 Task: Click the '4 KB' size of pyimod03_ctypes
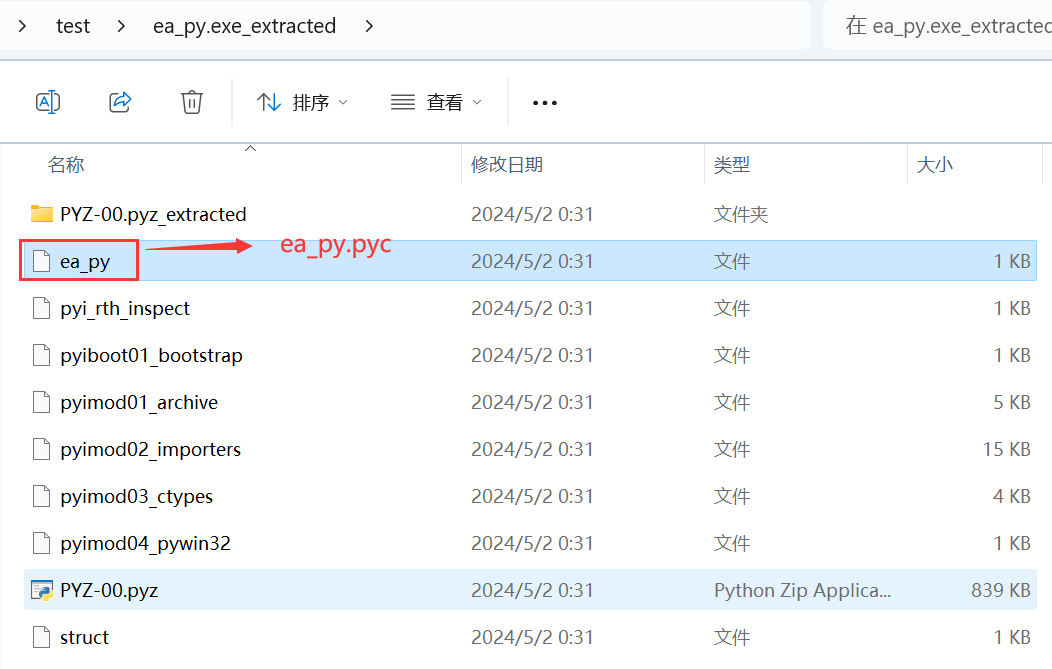[x=1012, y=496]
